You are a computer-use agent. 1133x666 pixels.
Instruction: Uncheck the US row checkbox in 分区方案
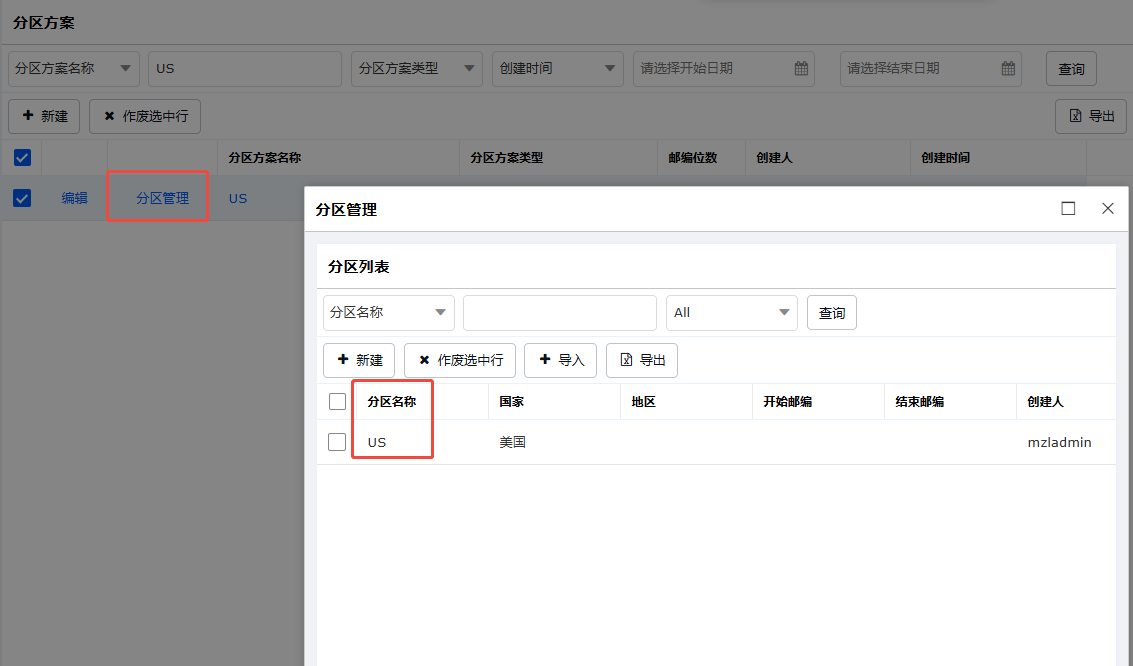pyautogui.click(x=22, y=198)
